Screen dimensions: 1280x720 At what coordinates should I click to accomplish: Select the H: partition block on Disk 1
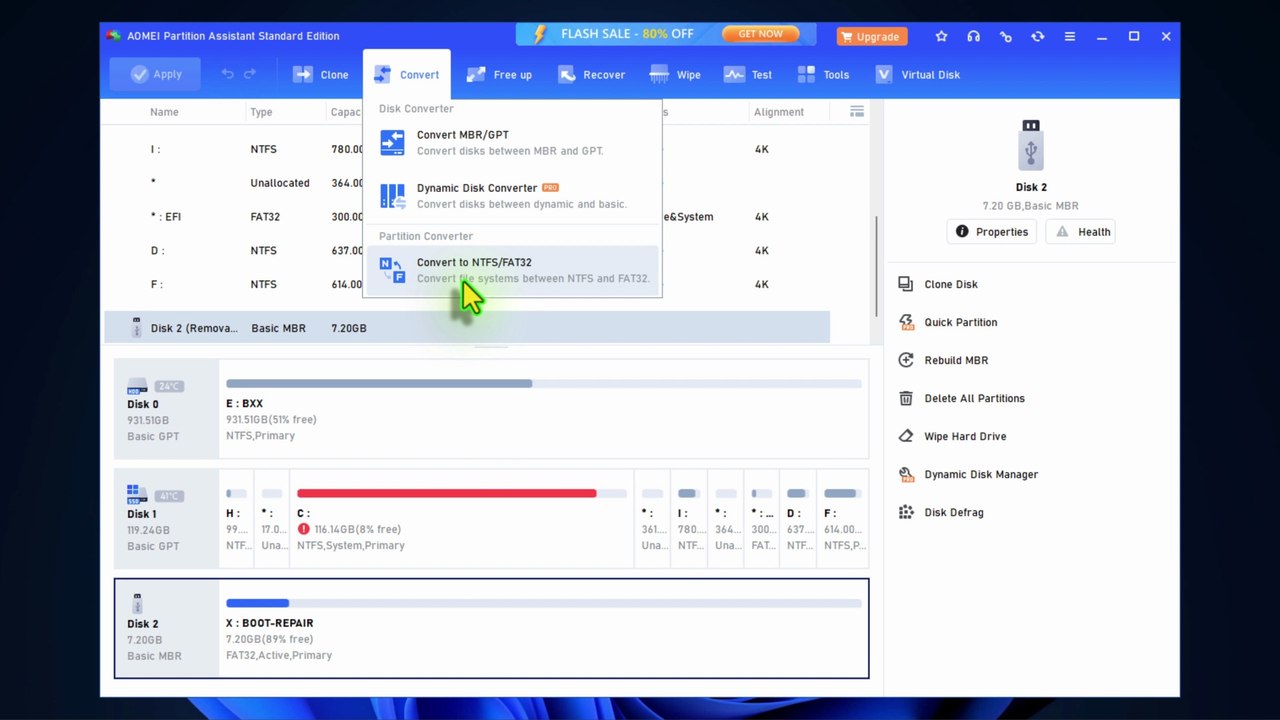pyautogui.click(x=237, y=518)
